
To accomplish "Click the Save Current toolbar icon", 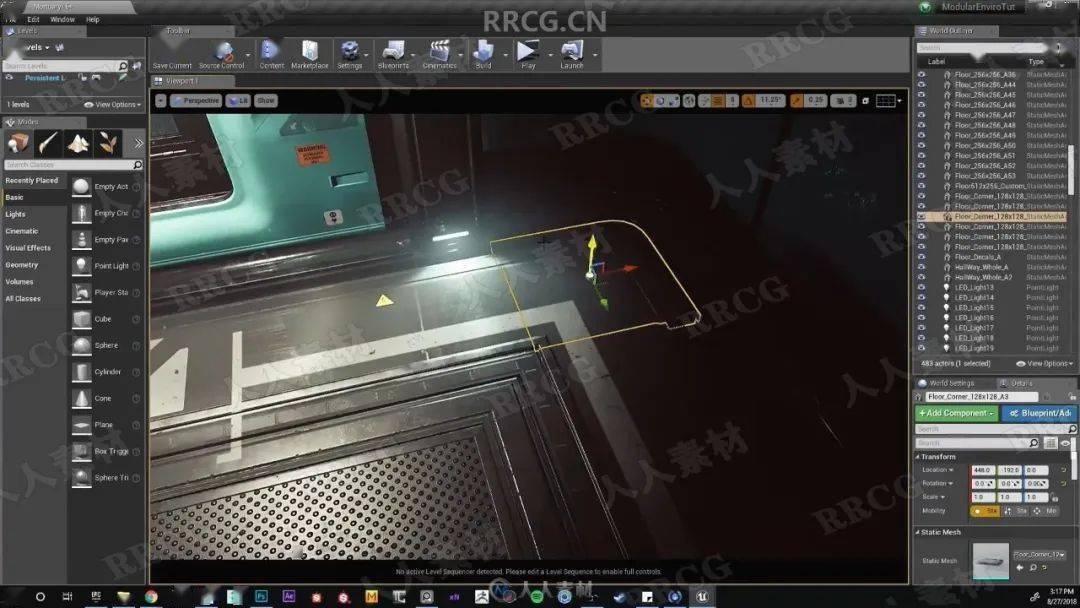I will coord(172,54).
